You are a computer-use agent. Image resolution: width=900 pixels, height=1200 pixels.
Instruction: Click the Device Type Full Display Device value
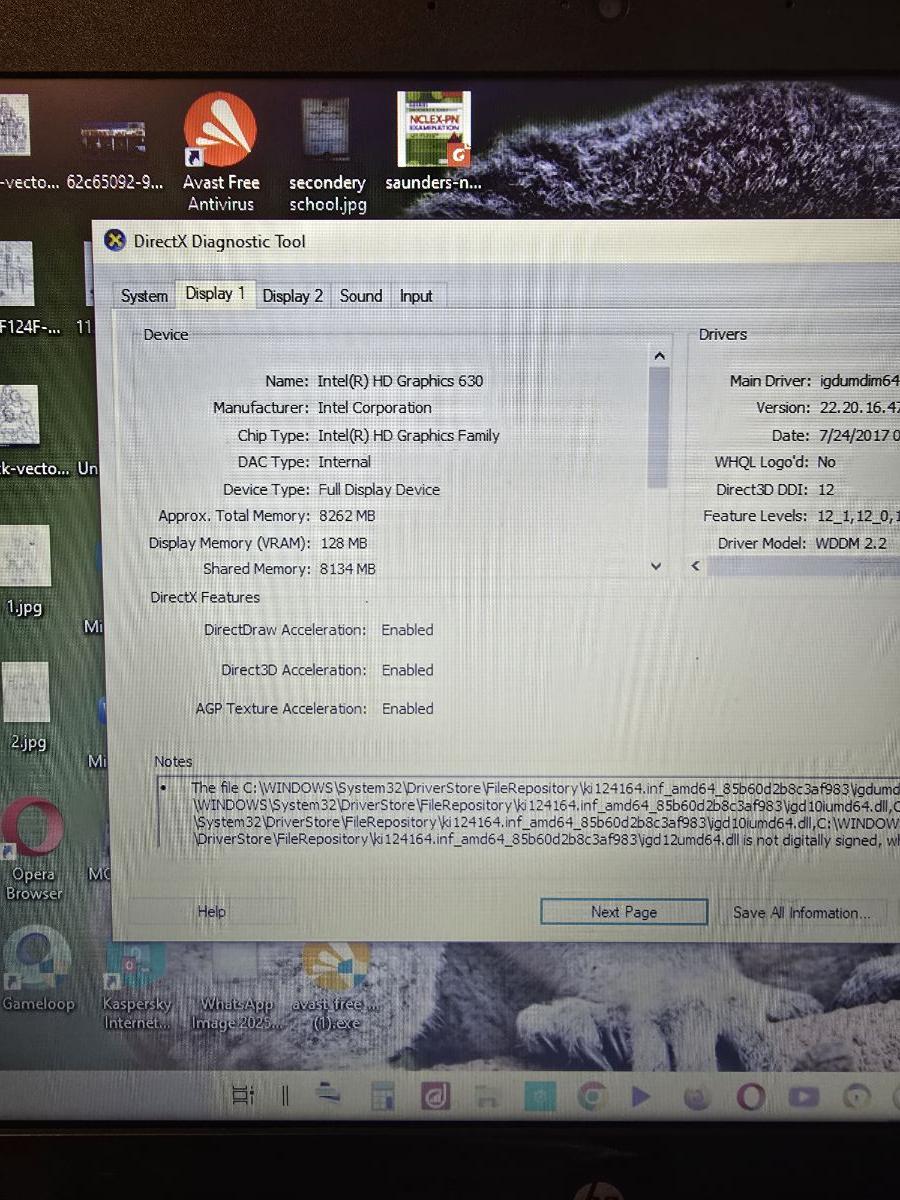coord(379,489)
